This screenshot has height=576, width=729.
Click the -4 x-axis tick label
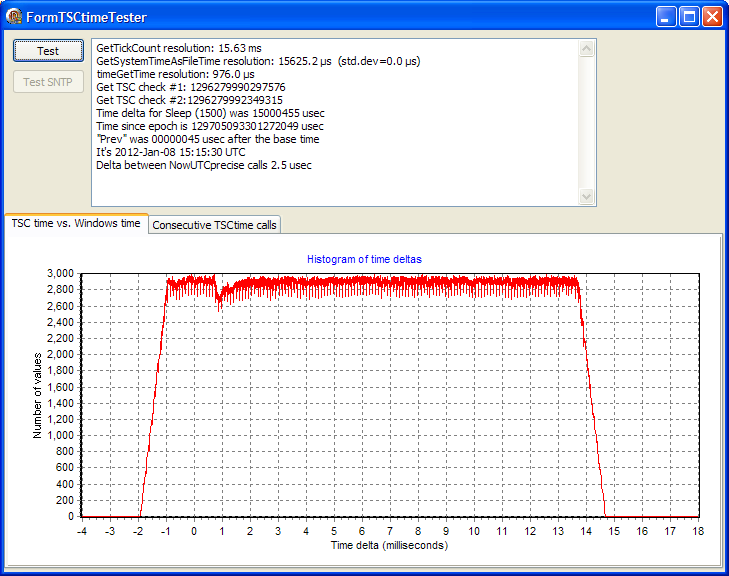(82, 531)
